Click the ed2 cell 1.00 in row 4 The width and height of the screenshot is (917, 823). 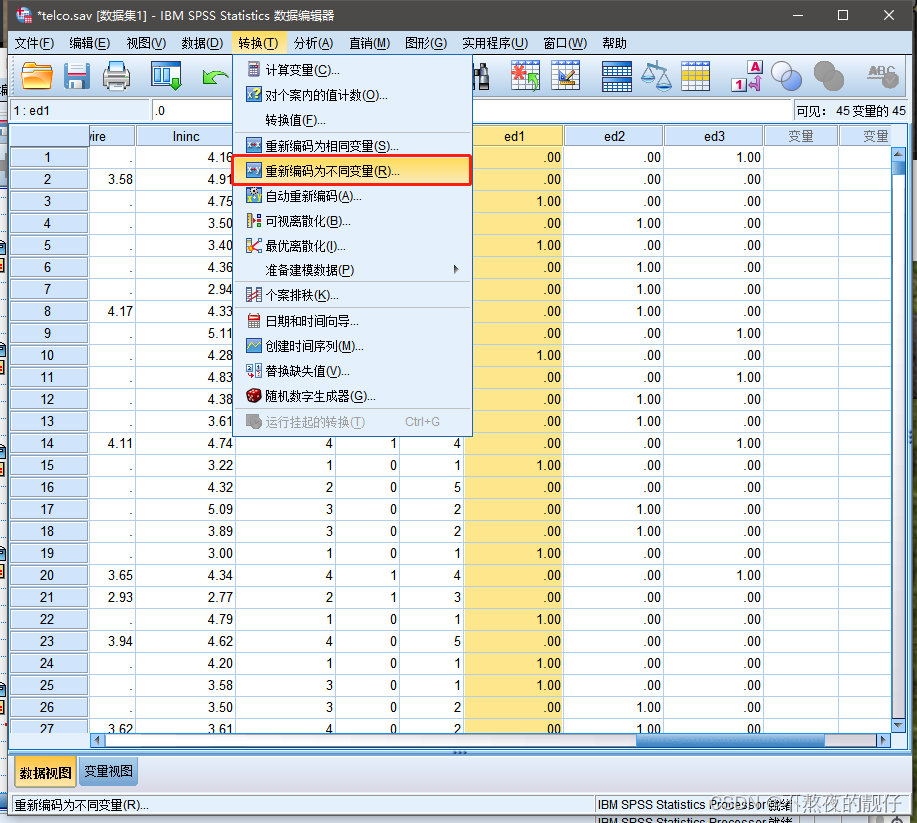[614, 223]
